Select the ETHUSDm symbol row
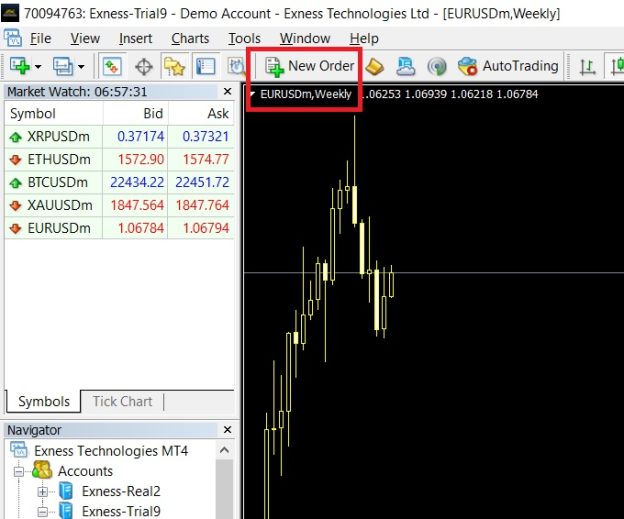624x519 pixels. [x=119, y=160]
